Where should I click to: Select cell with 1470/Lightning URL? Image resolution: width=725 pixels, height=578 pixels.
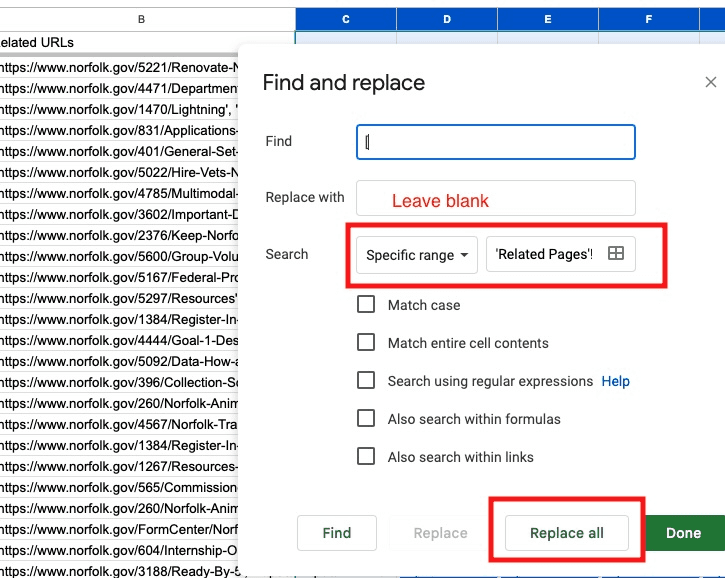click(x=119, y=110)
